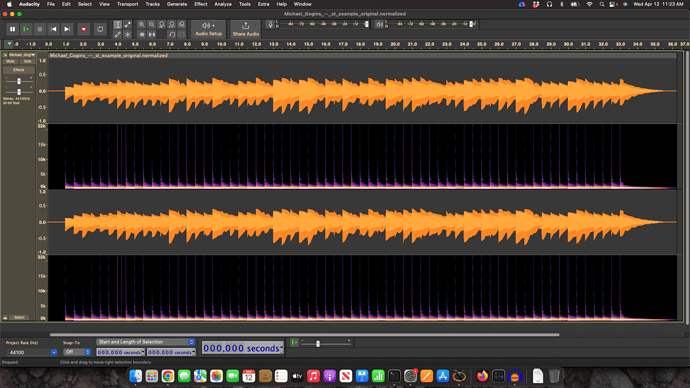Image resolution: width=690 pixels, height=388 pixels.
Task: Click Fit Project to Width zoom icon
Action: pyautogui.click(x=172, y=25)
